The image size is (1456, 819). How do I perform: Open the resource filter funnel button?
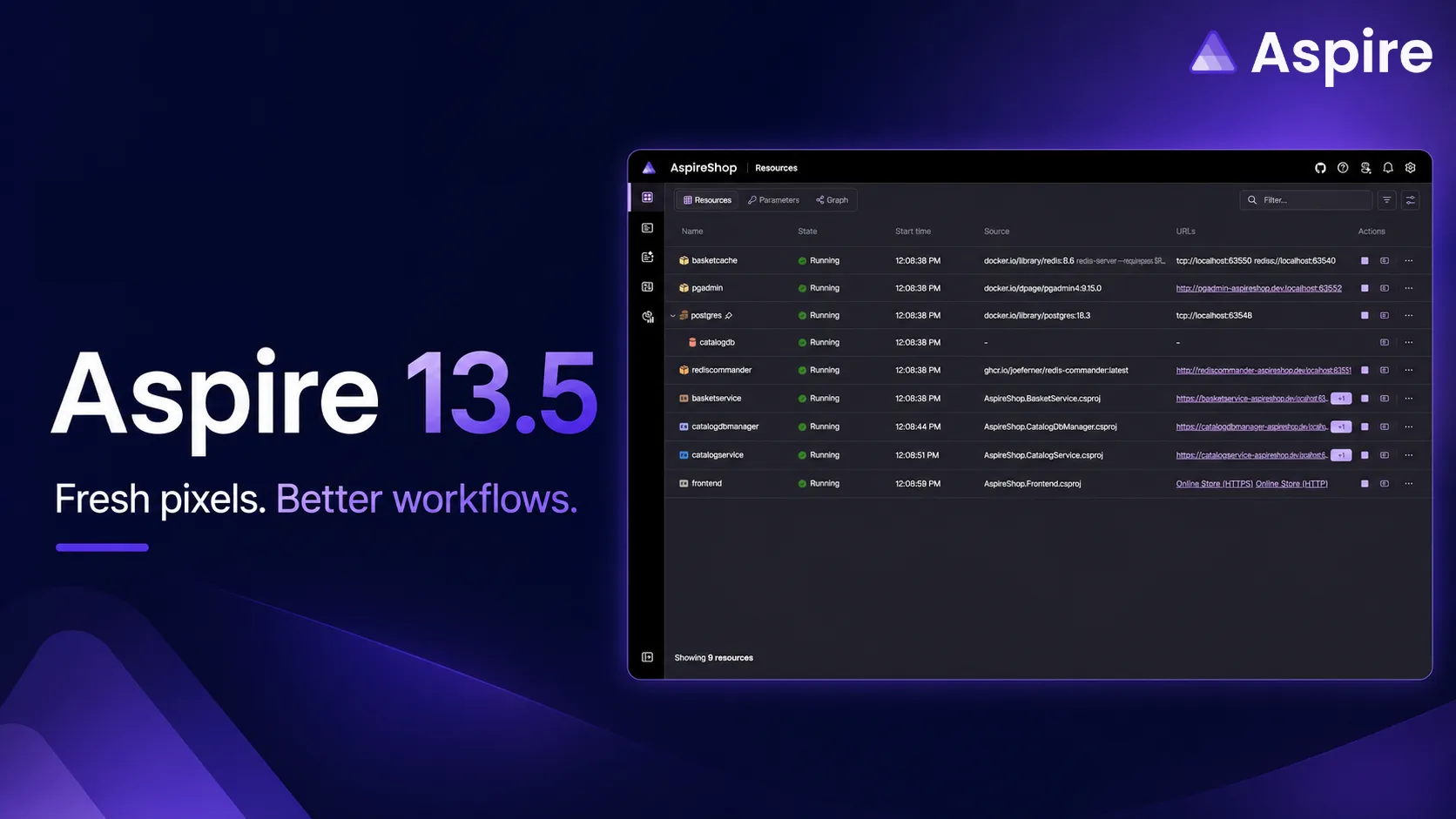click(x=1387, y=200)
